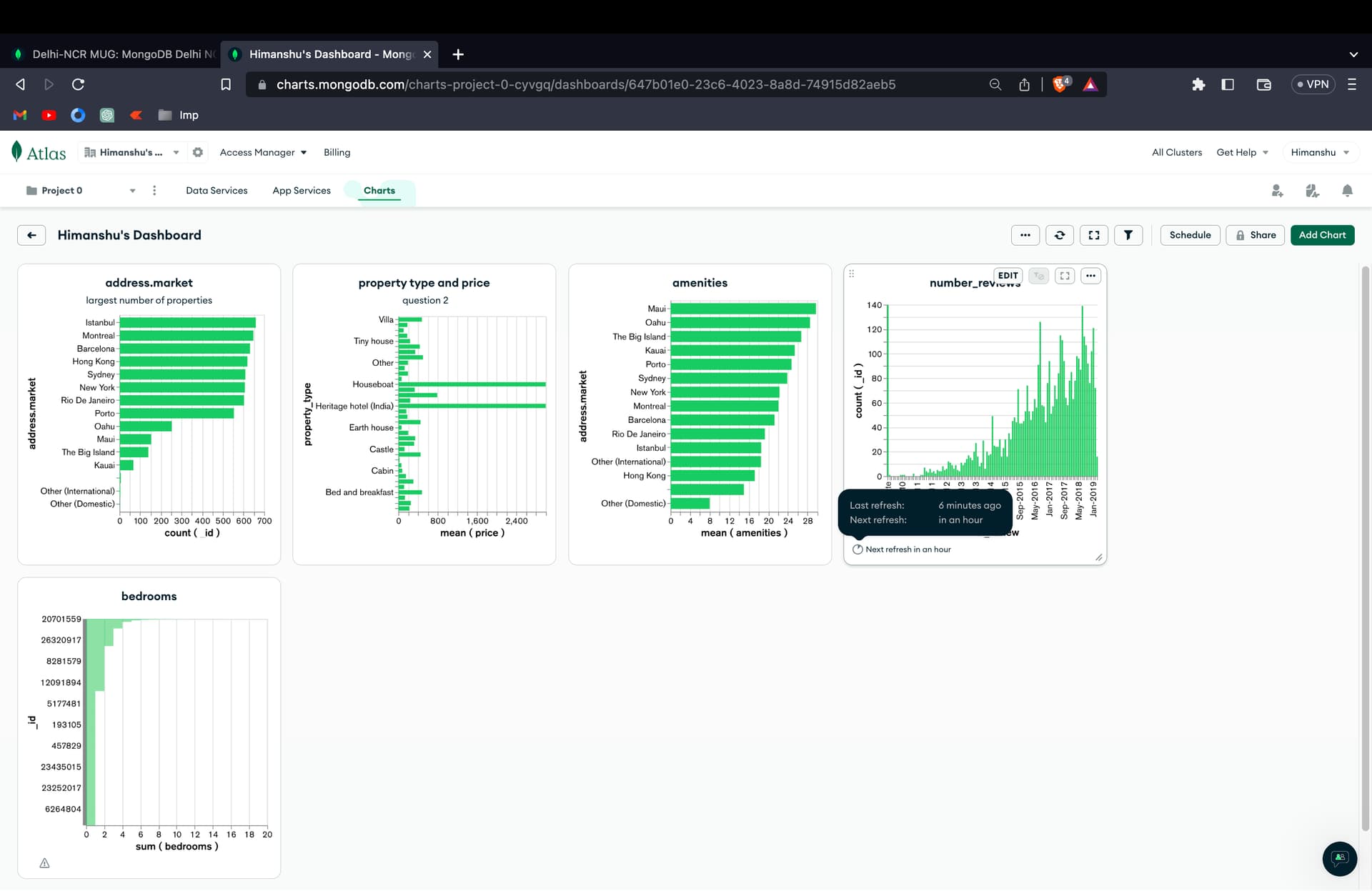Bookmark this page in address bar
Viewport: 1372px width, 891px height.
[x=226, y=84]
